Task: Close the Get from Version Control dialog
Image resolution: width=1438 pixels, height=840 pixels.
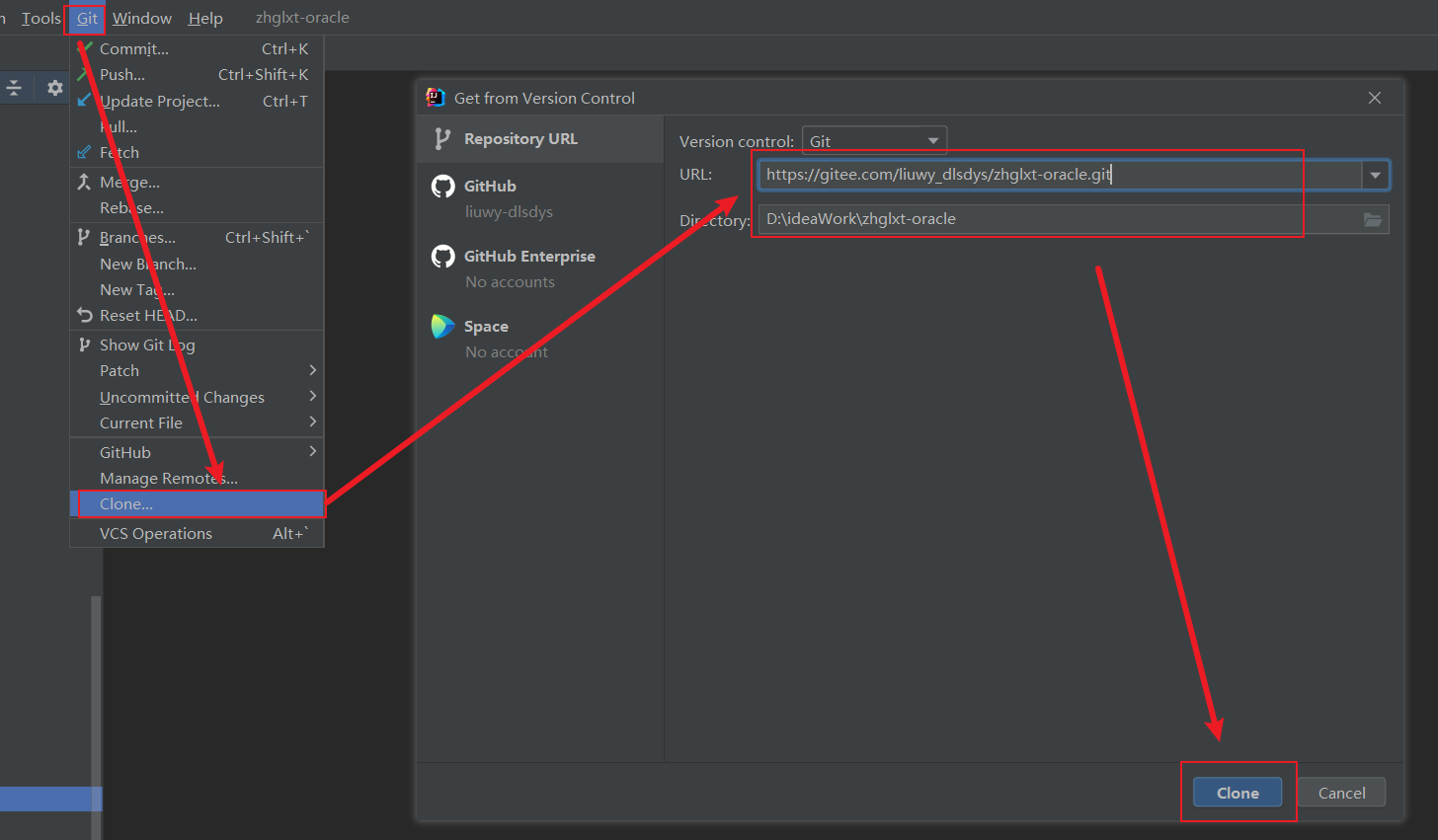Action: coord(1374,98)
